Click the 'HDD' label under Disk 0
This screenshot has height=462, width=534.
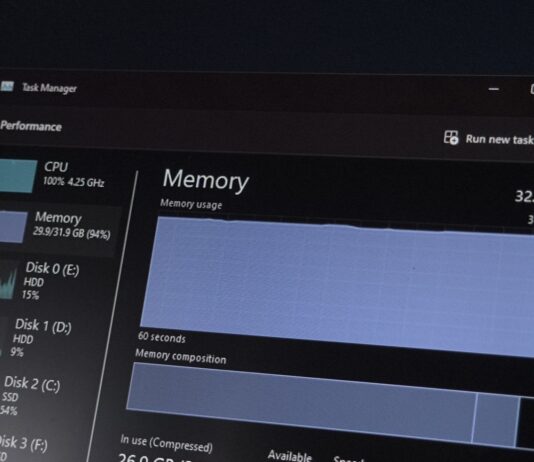tap(34, 282)
